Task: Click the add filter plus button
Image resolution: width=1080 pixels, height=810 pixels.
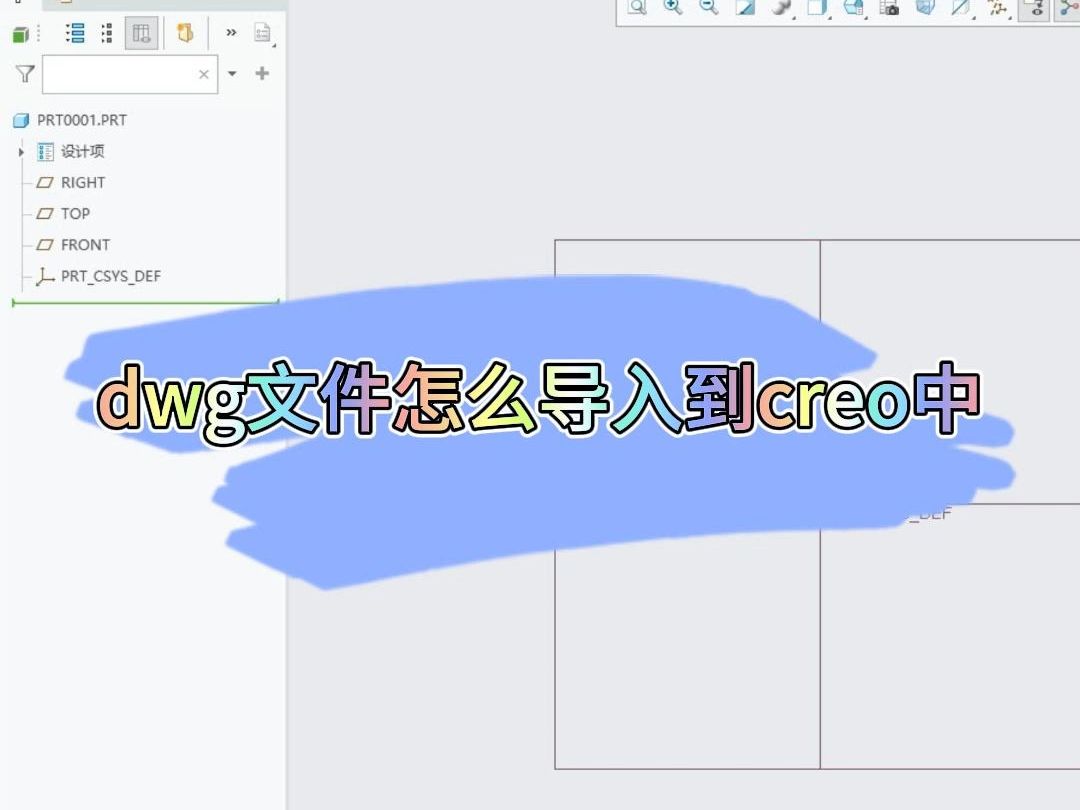Action: click(262, 73)
